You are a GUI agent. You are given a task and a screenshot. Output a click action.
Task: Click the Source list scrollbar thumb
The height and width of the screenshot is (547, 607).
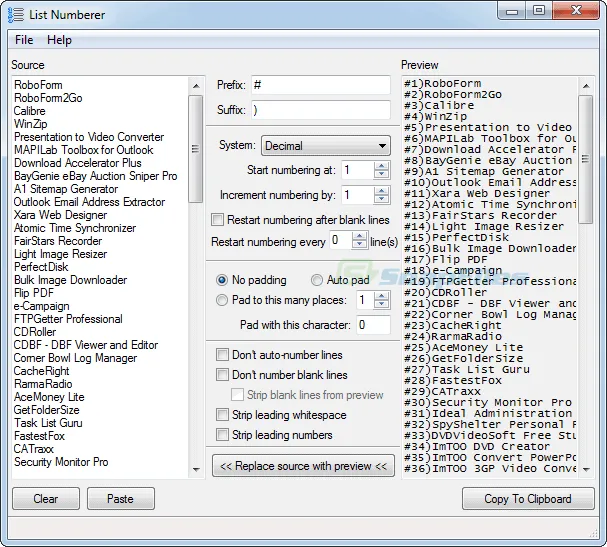coord(196,149)
